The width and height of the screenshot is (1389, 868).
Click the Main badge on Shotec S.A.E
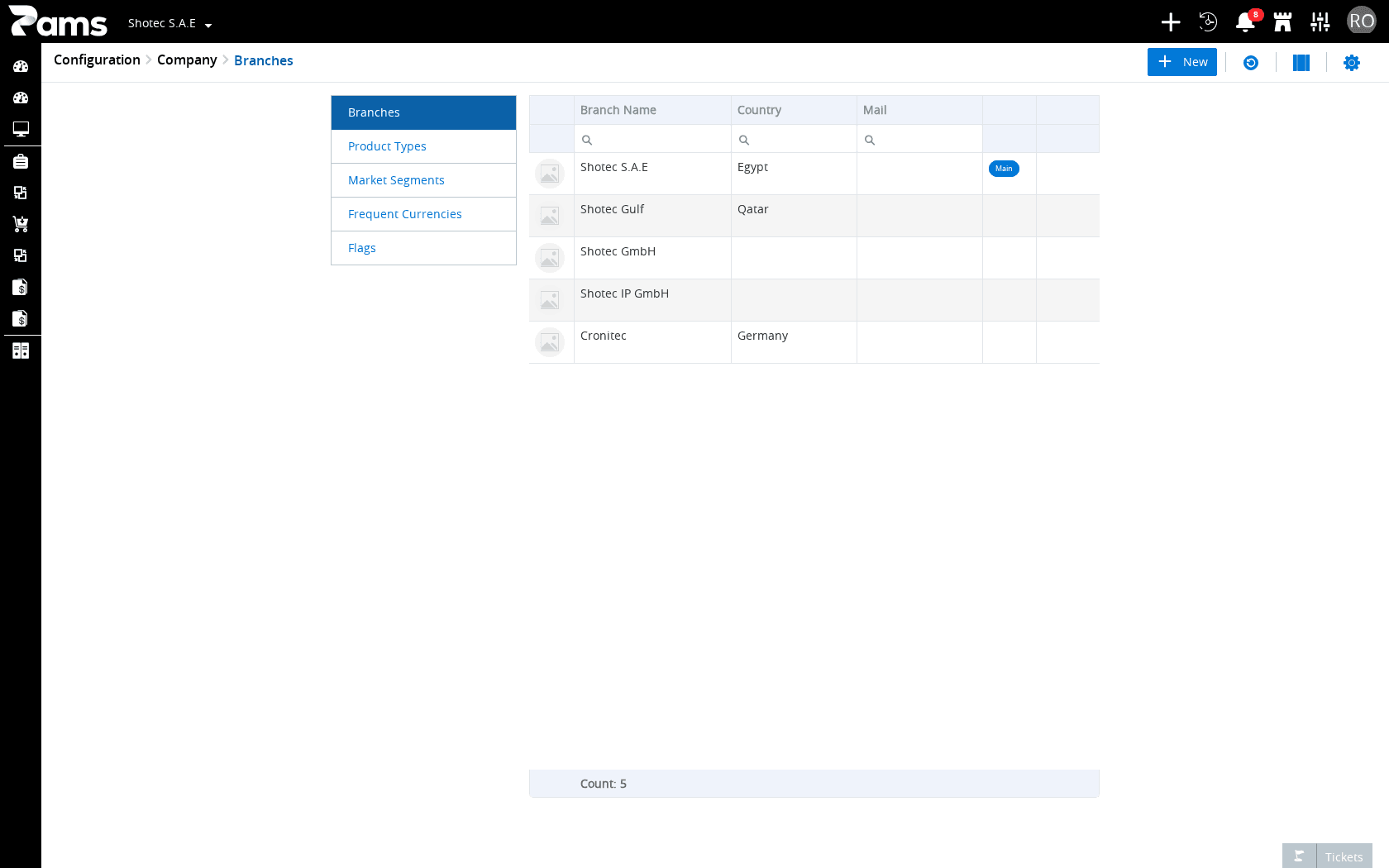1004,169
